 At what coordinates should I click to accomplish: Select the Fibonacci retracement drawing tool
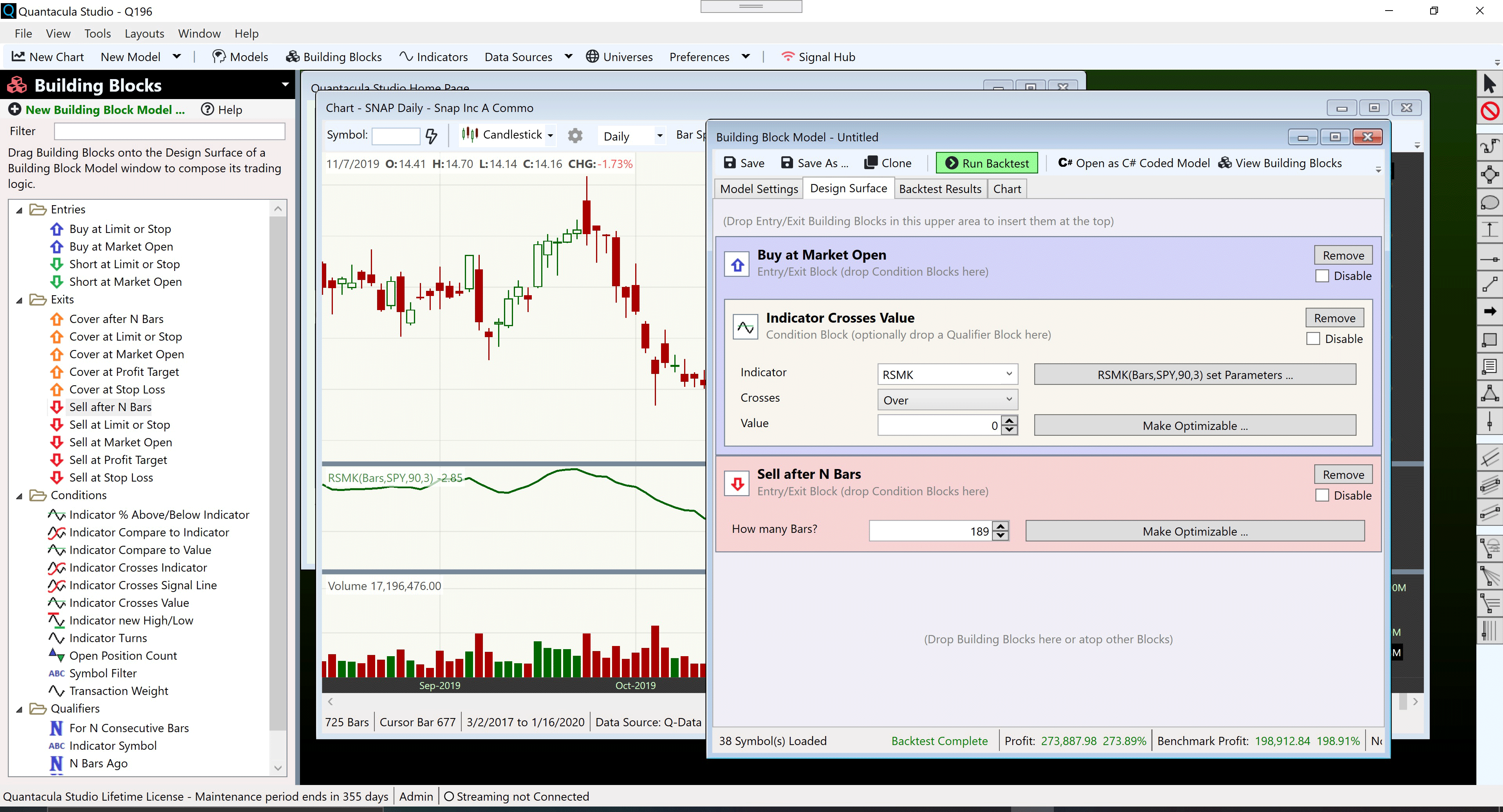pos(1490,604)
